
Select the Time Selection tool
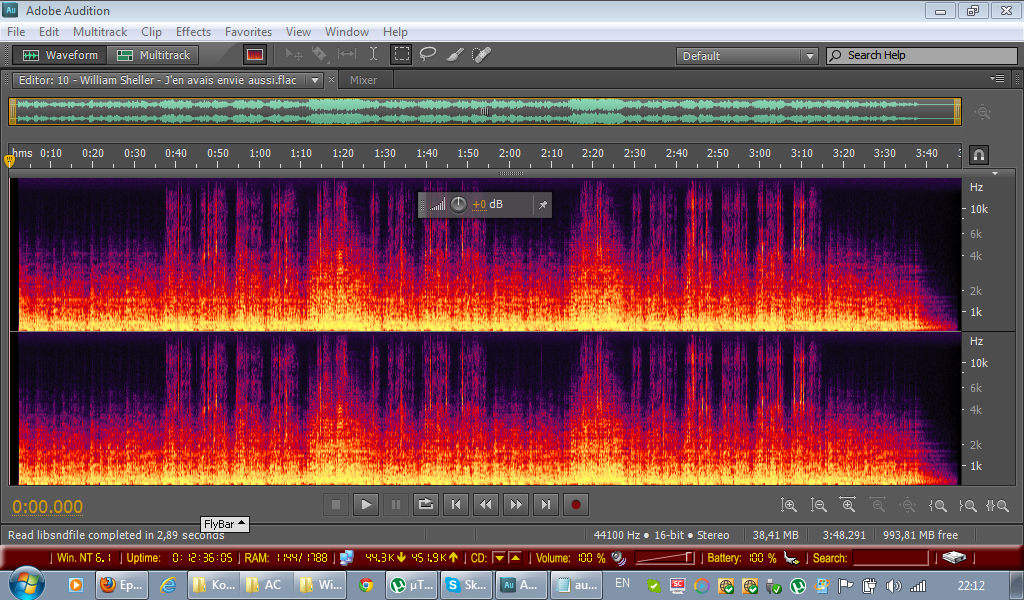373,55
